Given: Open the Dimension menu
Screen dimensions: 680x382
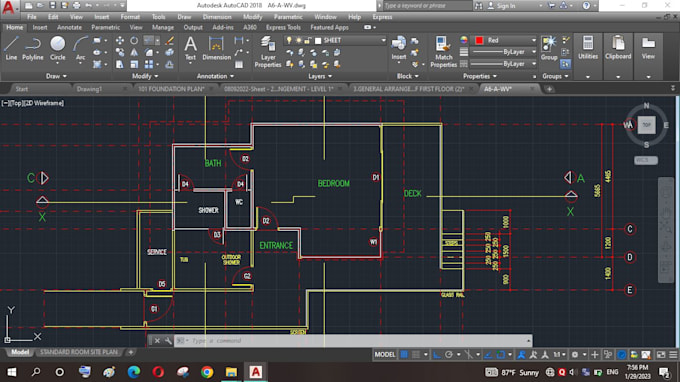Looking at the screenshot, I should click(217, 17).
